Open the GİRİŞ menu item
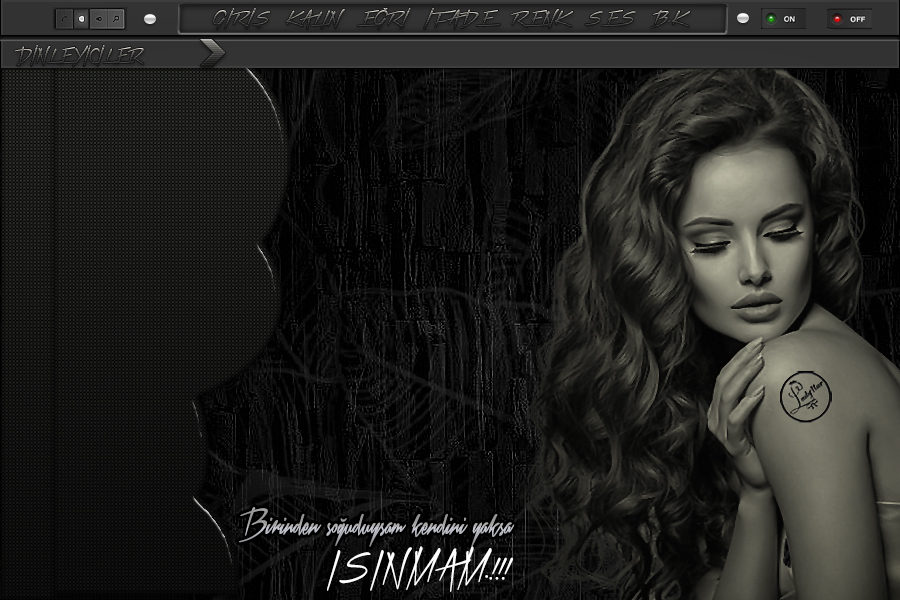 [x=242, y=19]
